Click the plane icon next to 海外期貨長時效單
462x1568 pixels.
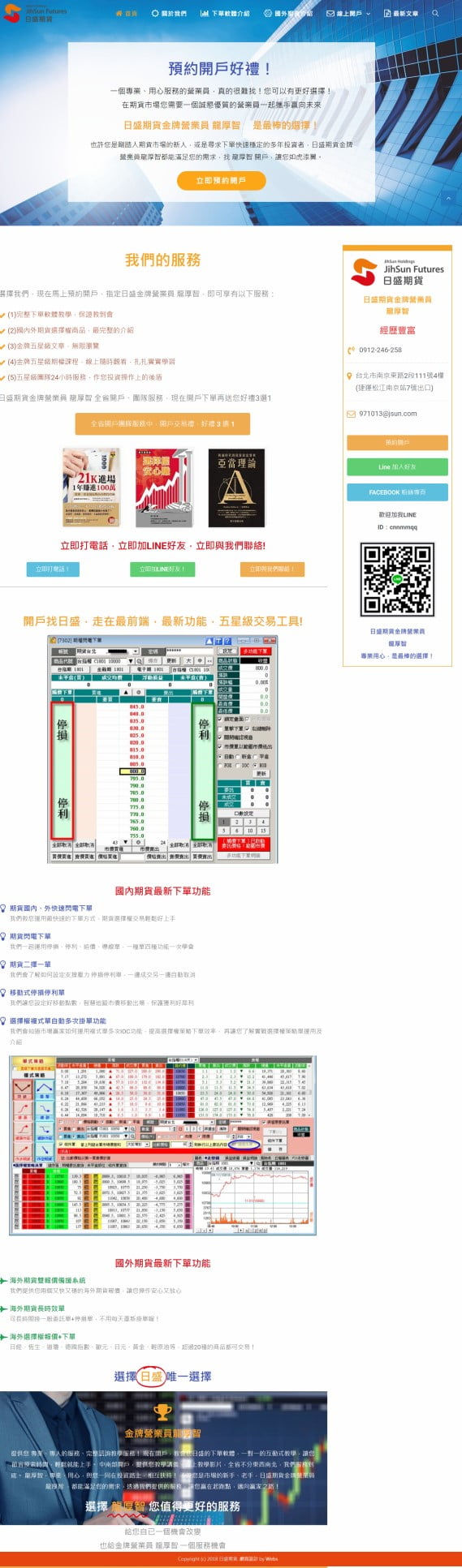click(3, 1308)
